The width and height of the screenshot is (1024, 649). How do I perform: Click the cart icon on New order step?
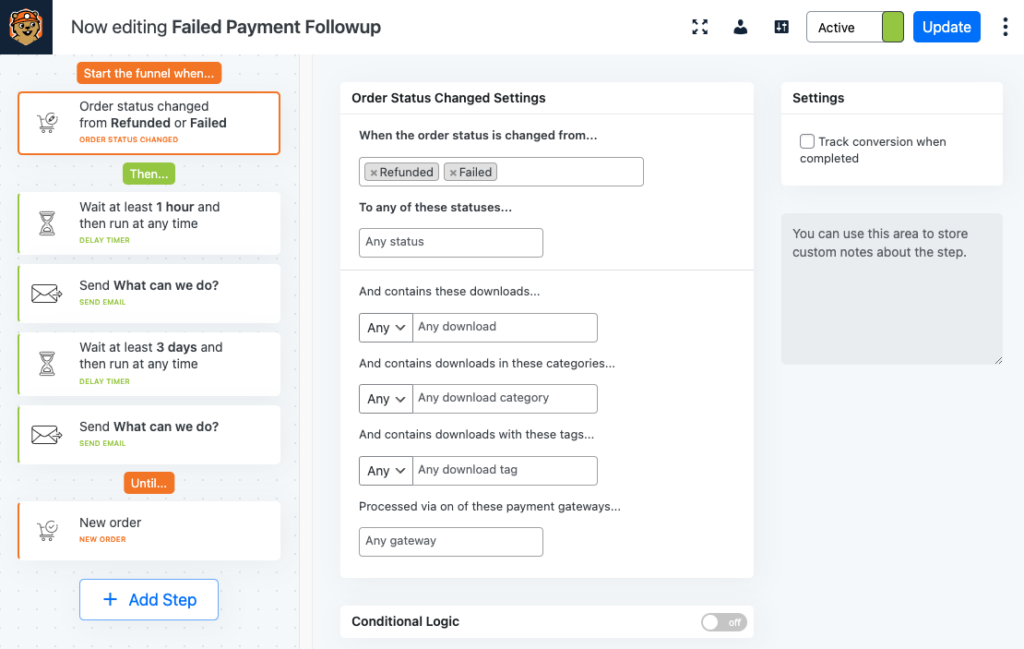coord(47,530)
